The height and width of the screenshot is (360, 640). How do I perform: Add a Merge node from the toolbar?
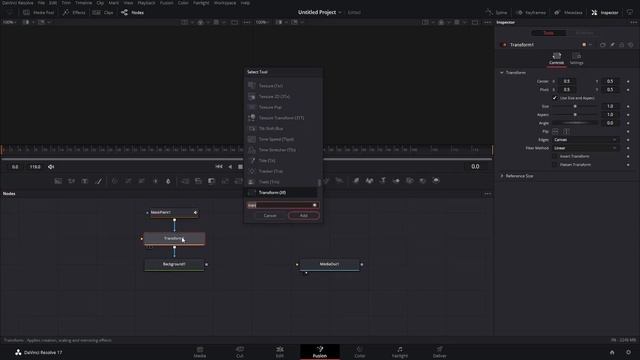click(x=185, y=181)
